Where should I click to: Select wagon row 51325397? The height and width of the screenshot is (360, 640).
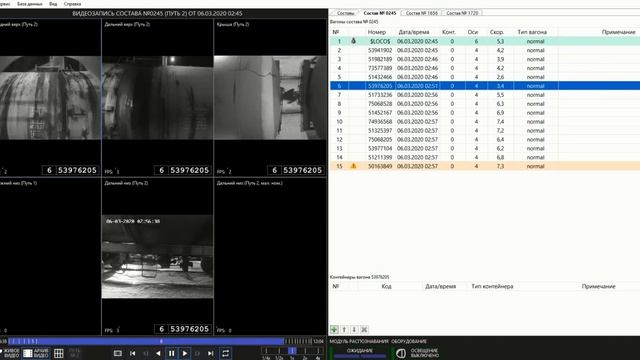point(485,131)
